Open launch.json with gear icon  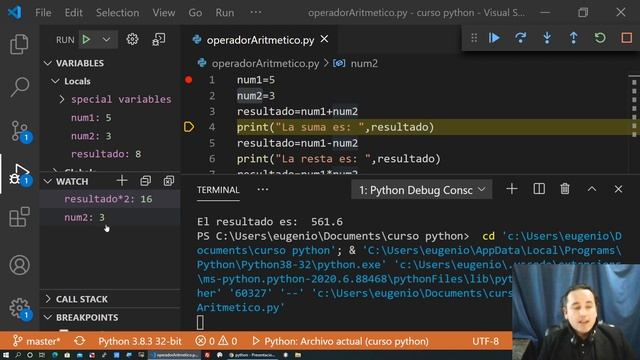[x=132, y=40]
